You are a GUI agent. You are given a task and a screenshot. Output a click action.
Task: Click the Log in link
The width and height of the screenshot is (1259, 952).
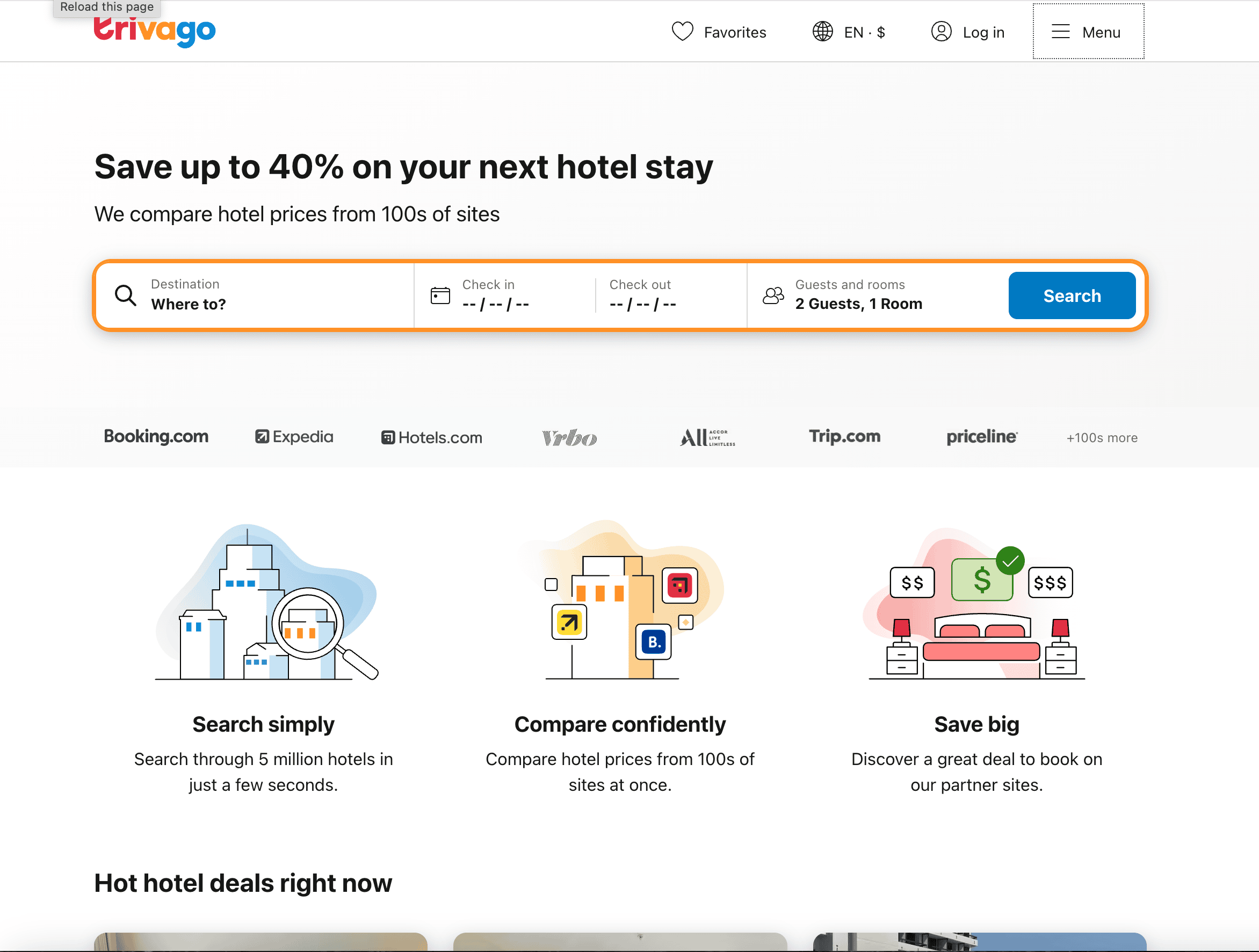983,32
